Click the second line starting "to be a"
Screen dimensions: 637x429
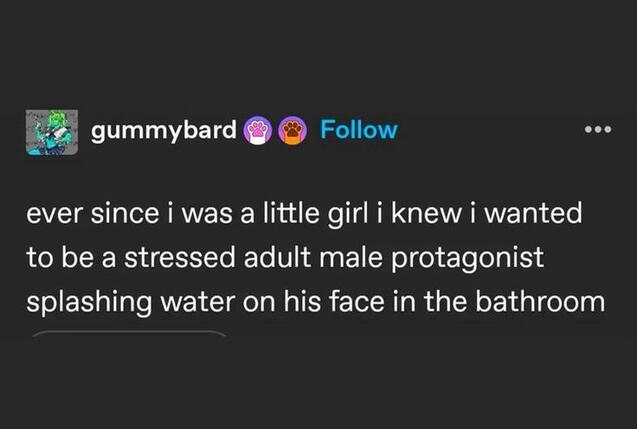(284, 258)
